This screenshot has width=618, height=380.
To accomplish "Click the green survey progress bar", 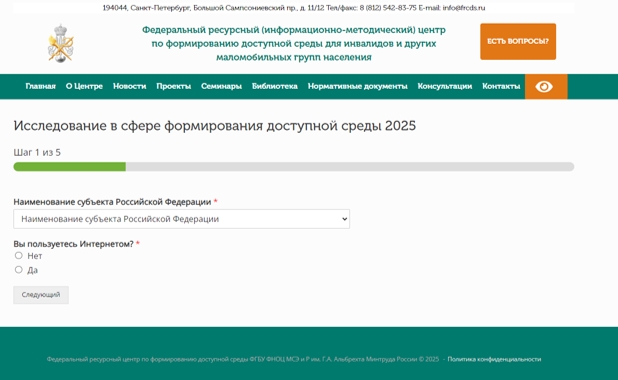I will pyautogui.click(x=69, y=167).
